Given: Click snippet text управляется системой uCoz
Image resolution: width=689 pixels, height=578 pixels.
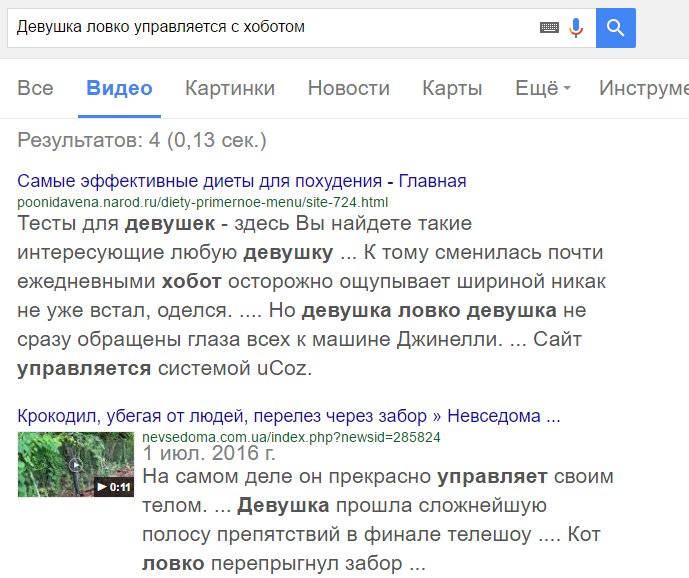Looking at the screenshot, I should click(164, 368).
